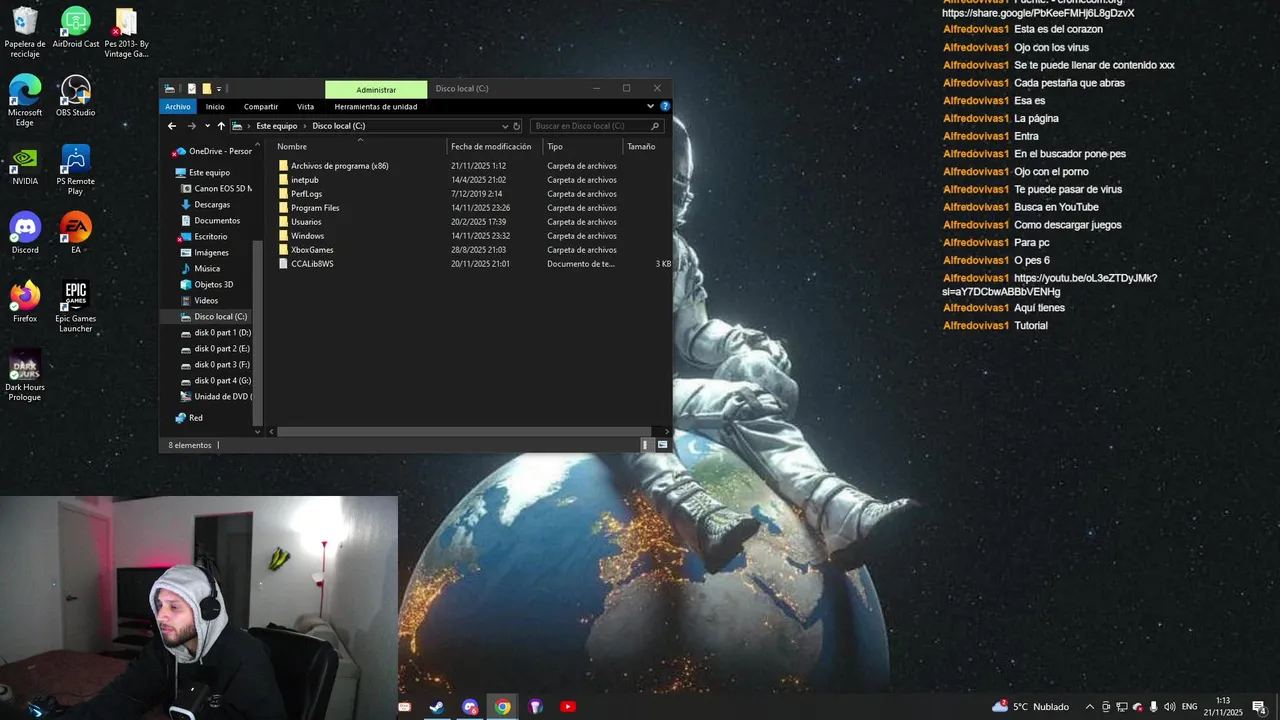Open Microsoft Edge desktop shortcut
This screenshot has width=1280, height=720.
coord(25,100)
